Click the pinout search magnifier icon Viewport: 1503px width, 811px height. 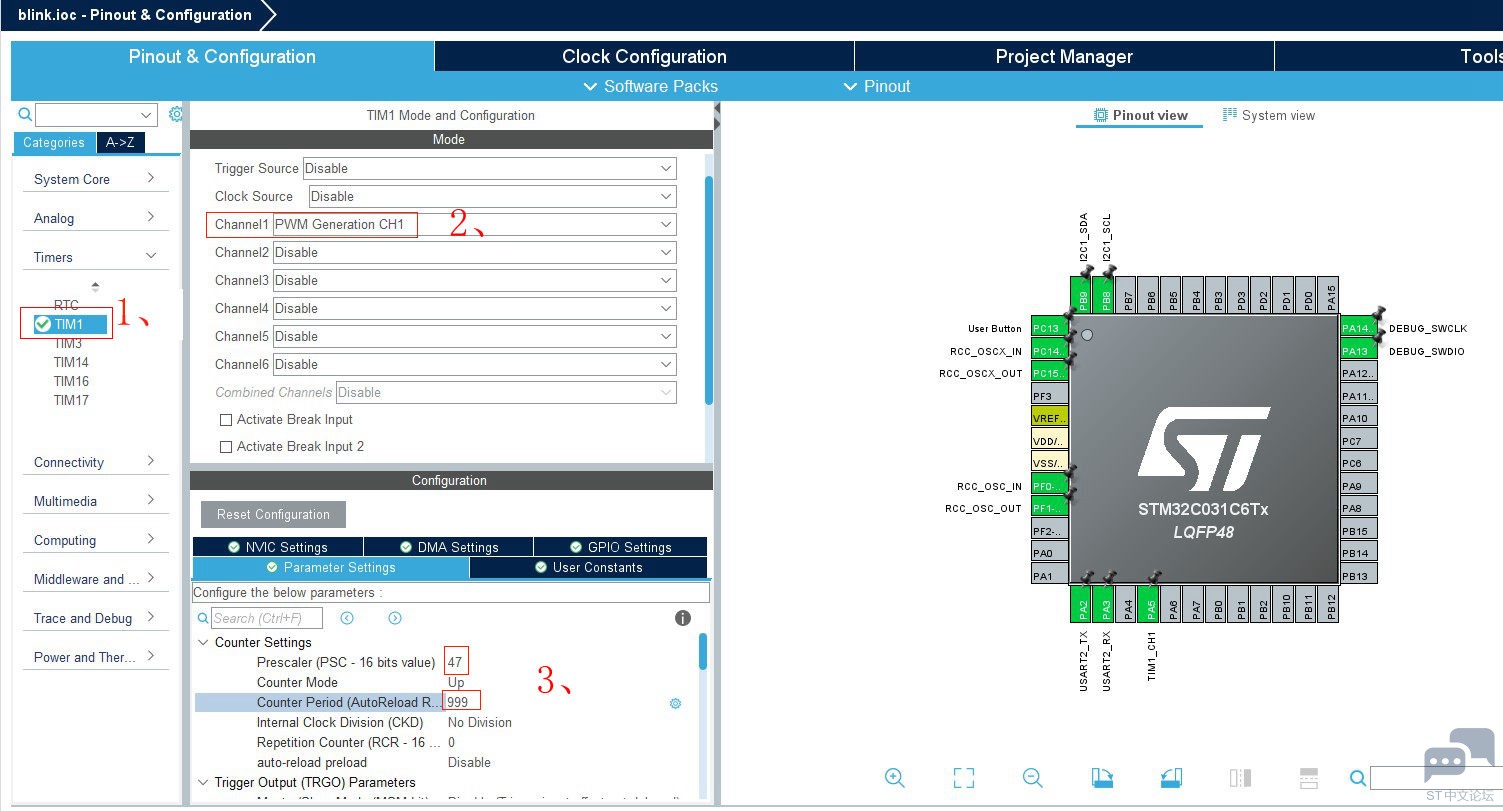tap(1358, 778)
